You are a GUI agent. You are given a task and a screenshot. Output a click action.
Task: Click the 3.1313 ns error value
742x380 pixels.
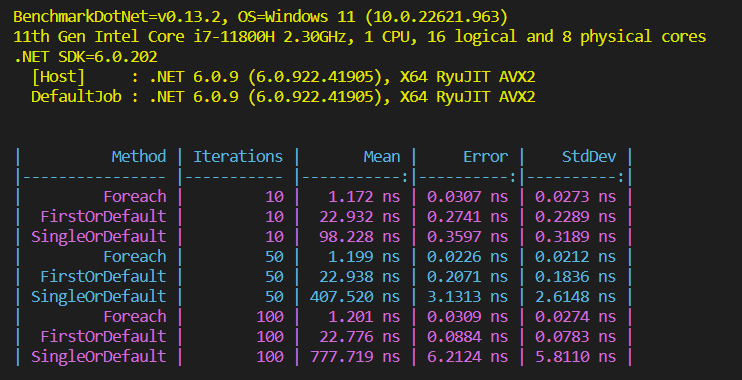pyautogui.click(x=468, y=296)
